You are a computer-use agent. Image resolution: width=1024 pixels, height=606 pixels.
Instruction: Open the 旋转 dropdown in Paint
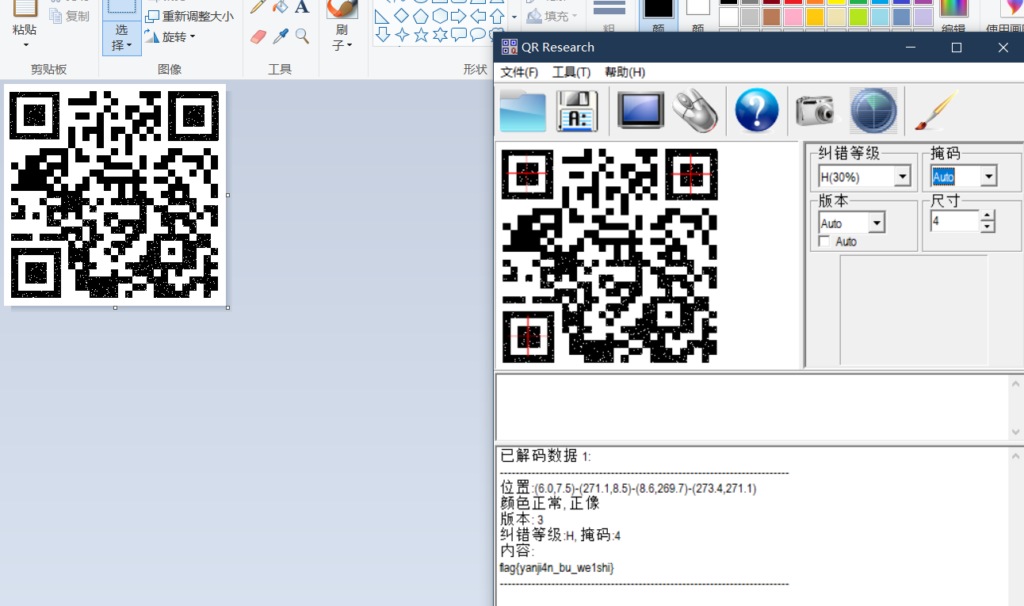170,37
